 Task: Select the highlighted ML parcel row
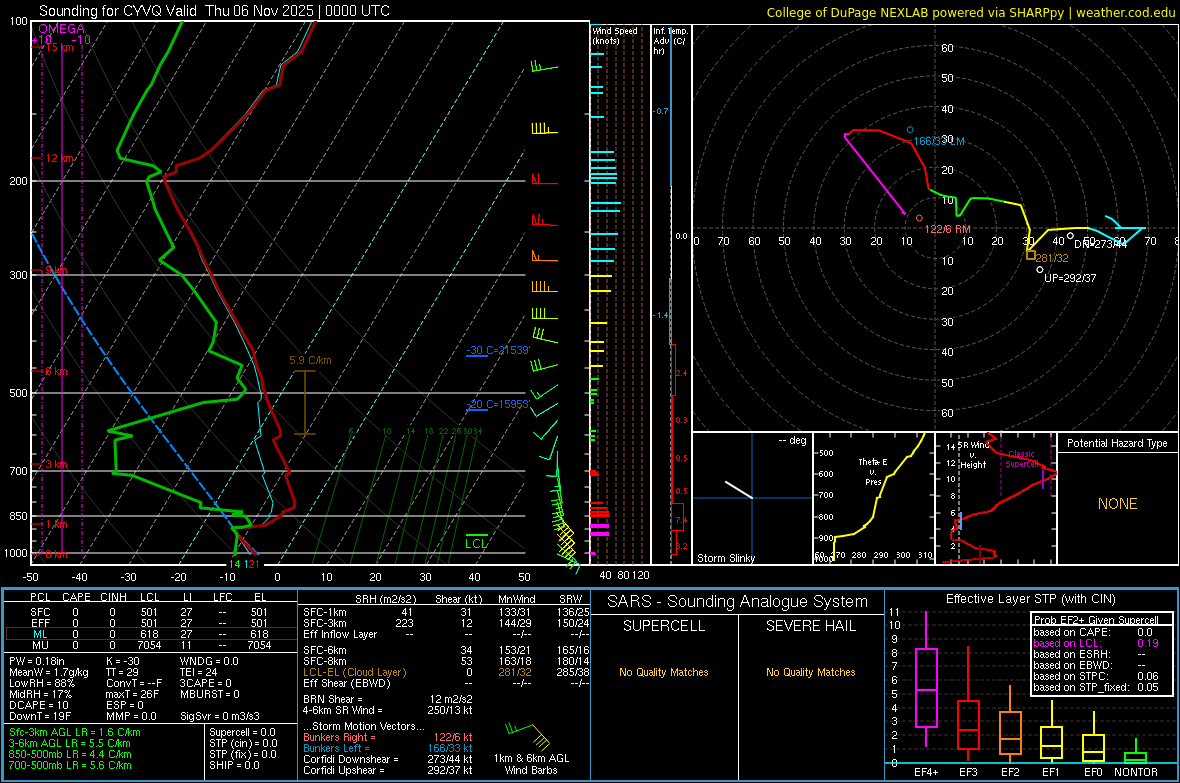(151, 634)
